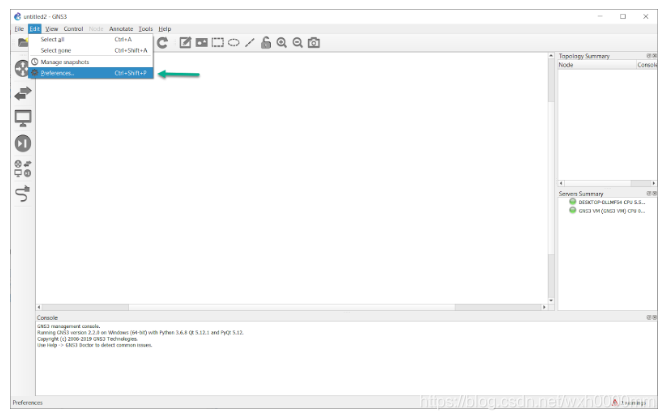Select the draw rectangle tool
665x420 pixels.
218,42
